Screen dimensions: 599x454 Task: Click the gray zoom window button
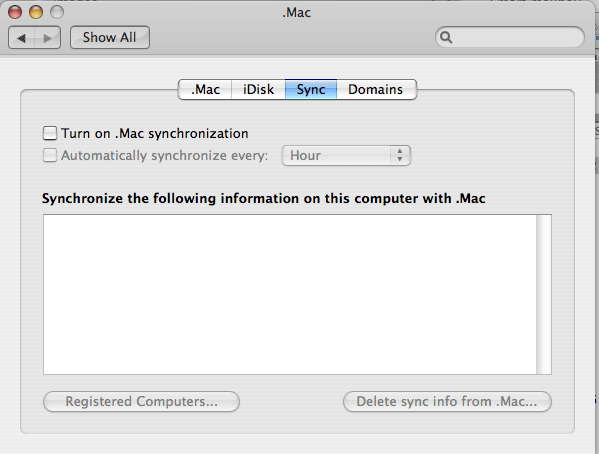click(57, 12)
